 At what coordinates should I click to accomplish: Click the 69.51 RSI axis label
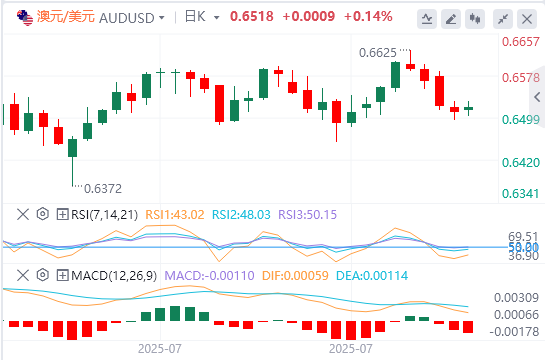(x=523, y=237)
